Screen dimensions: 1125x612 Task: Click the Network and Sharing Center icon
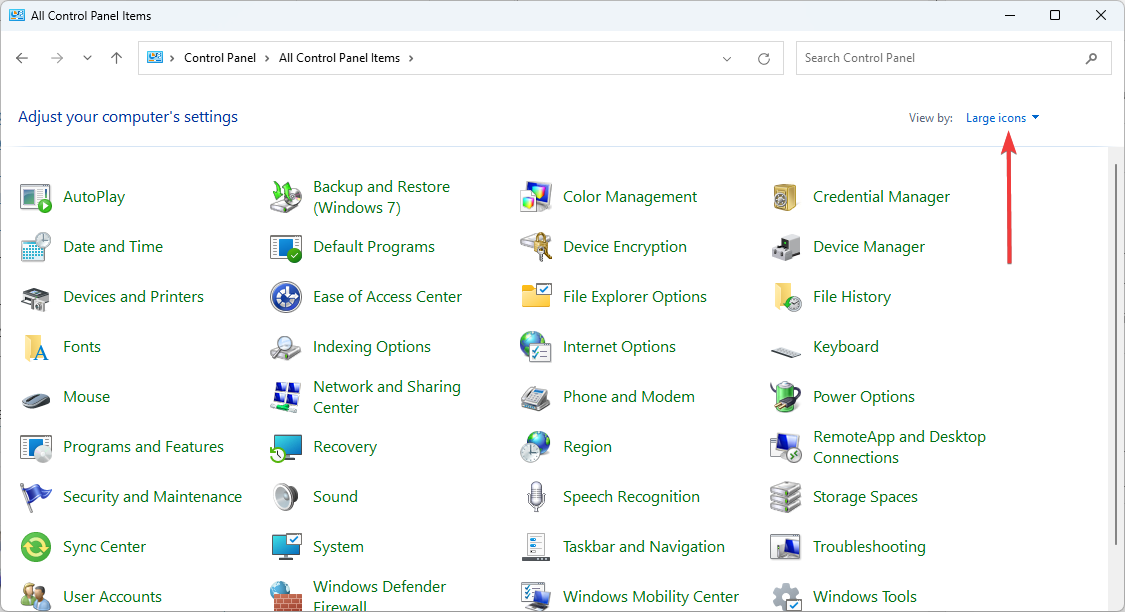[286, 397]
